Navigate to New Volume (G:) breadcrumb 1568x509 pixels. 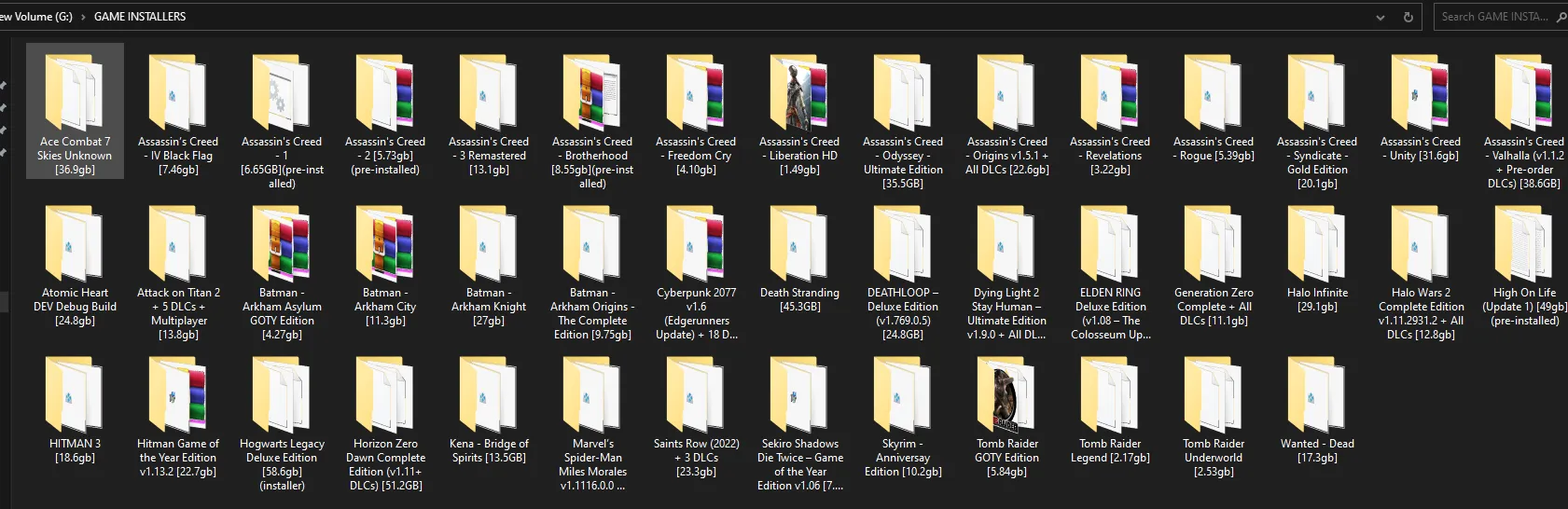[x=36, y=17]
